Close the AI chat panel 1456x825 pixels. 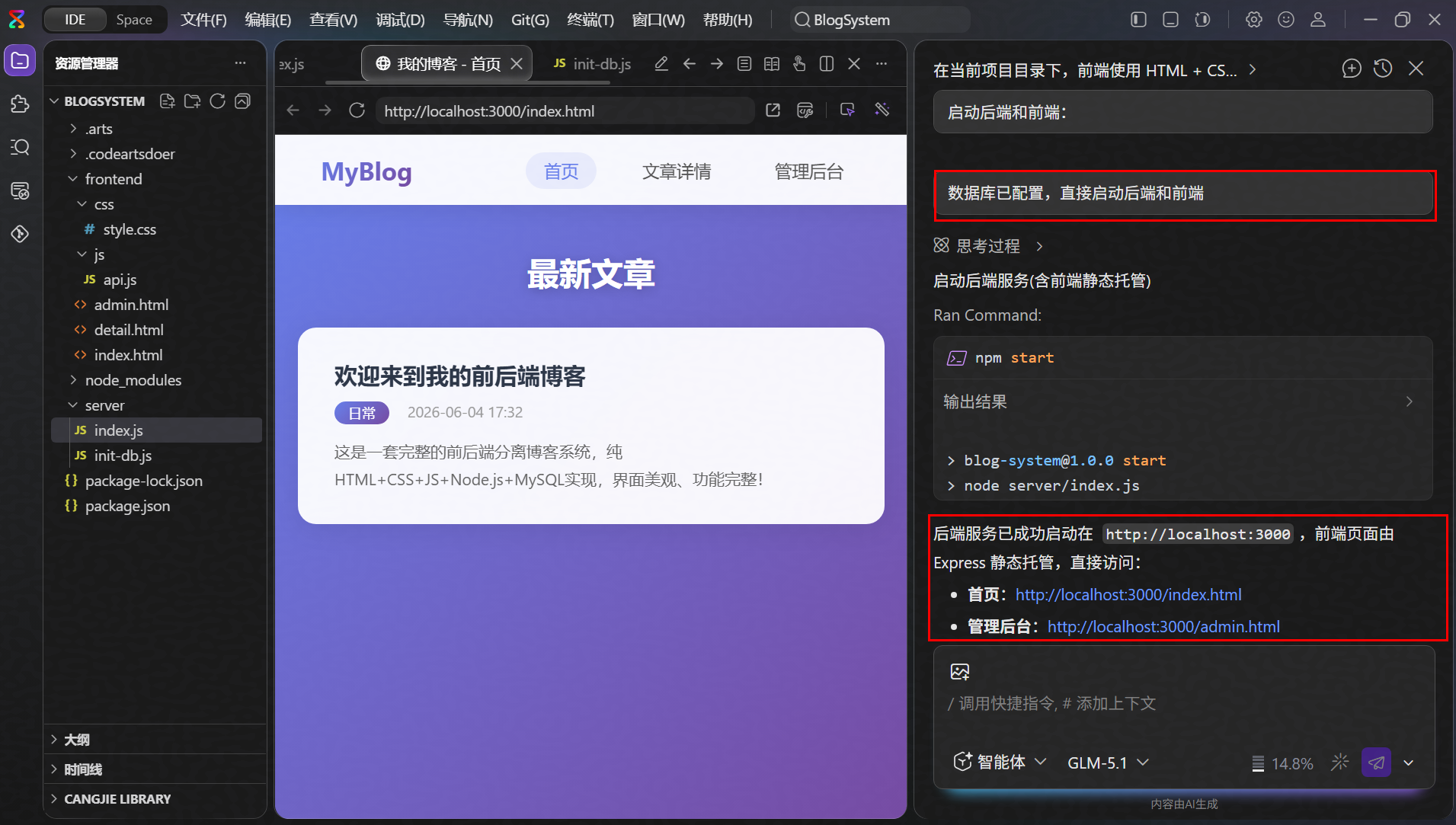1416,69
